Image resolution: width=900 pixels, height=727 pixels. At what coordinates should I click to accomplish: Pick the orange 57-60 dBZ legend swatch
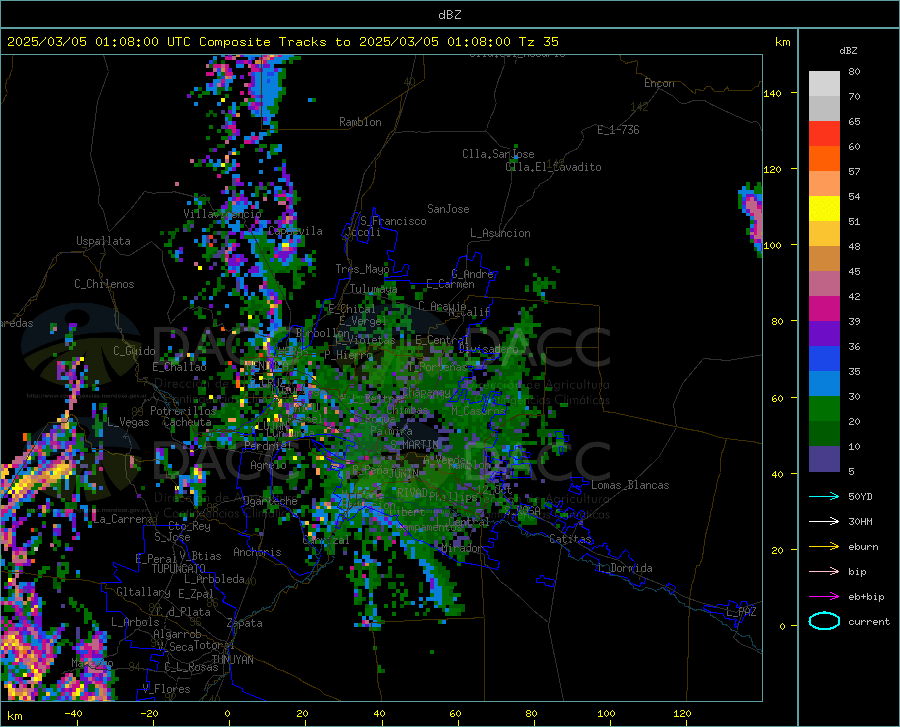click(x=824, y=159)
